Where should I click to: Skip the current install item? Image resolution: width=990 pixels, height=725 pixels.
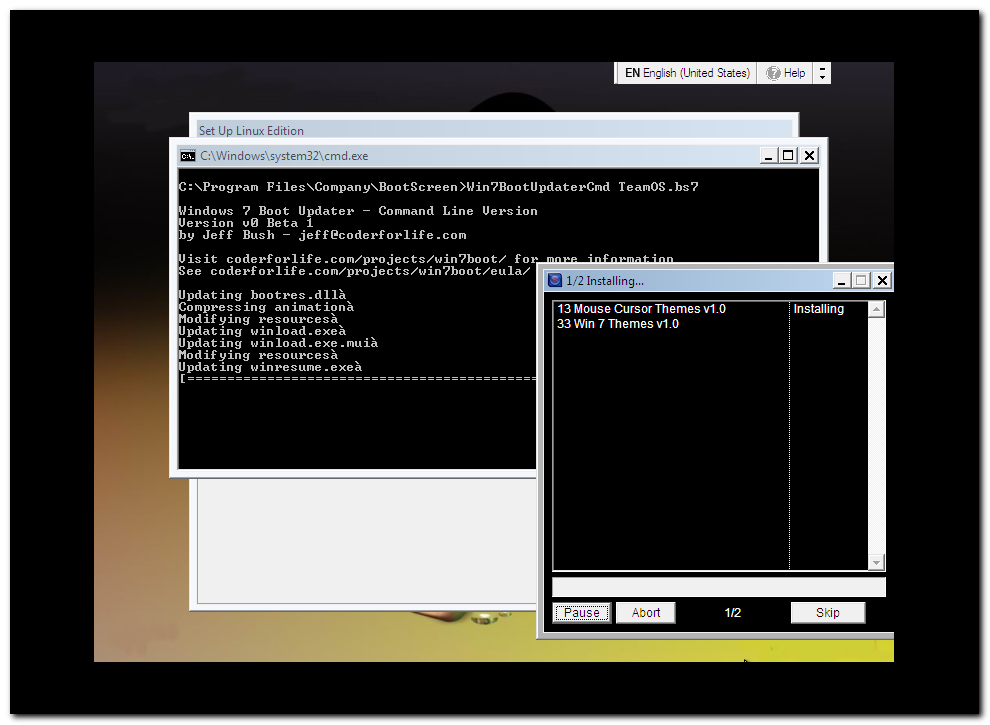coord(827,613)
